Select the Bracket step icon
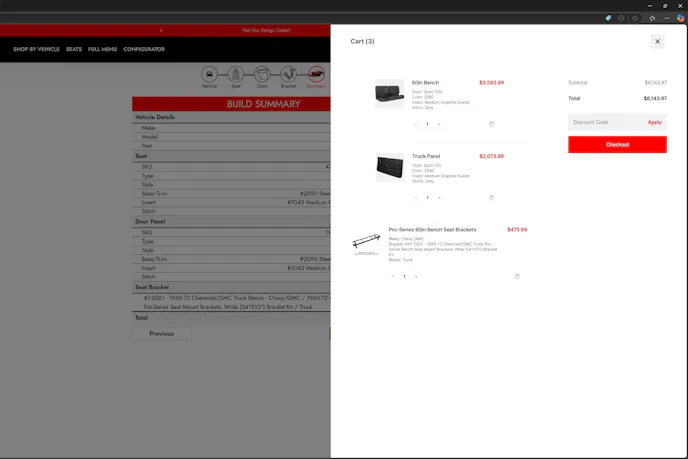Viewport: 688px width, 459px height. (288, 74)
